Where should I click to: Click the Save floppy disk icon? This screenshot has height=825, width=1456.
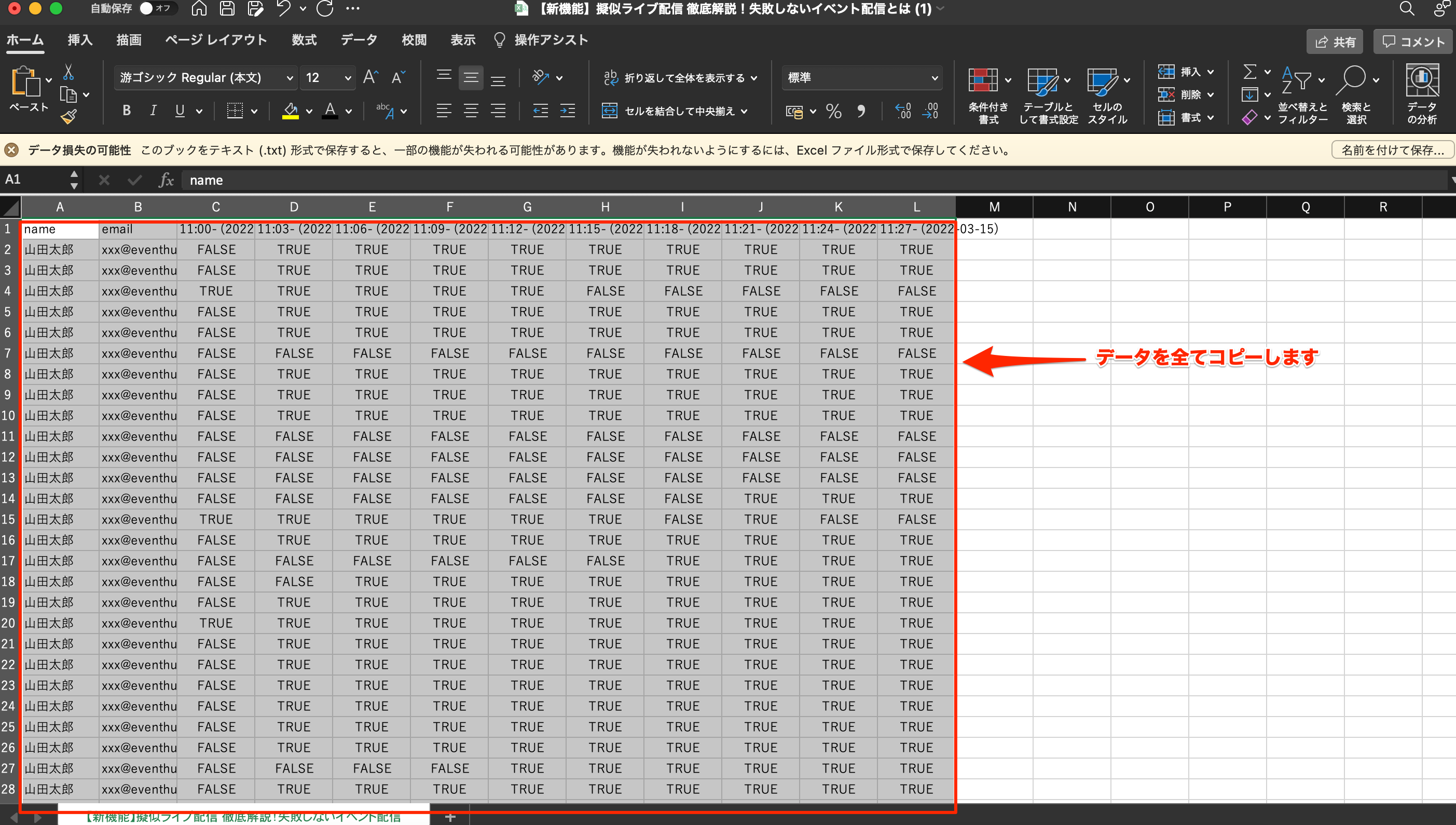(227, 8)
